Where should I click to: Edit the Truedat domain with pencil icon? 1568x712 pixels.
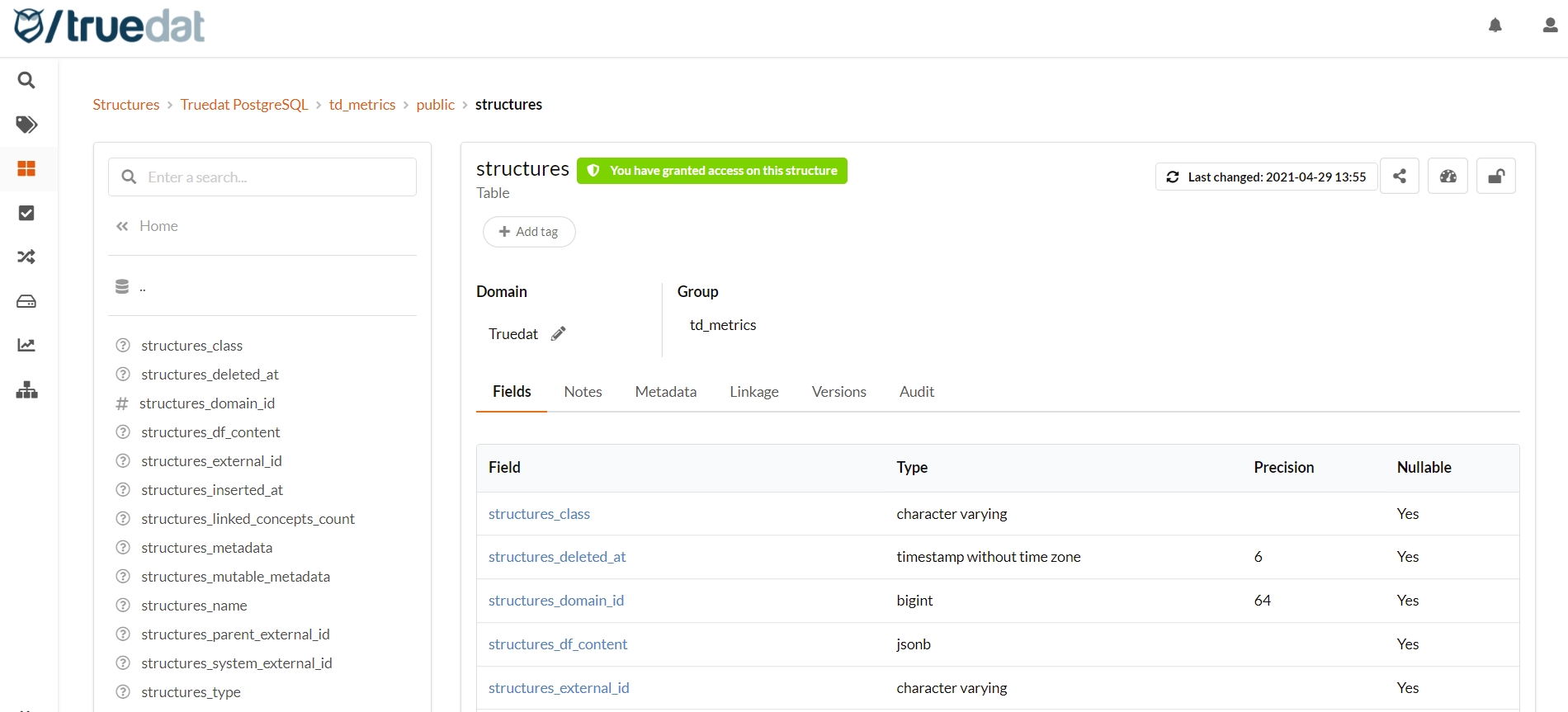[559, 333]
